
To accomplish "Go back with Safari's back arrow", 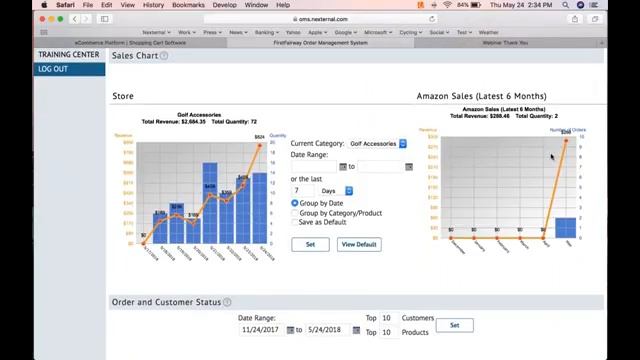I will 74,19.
